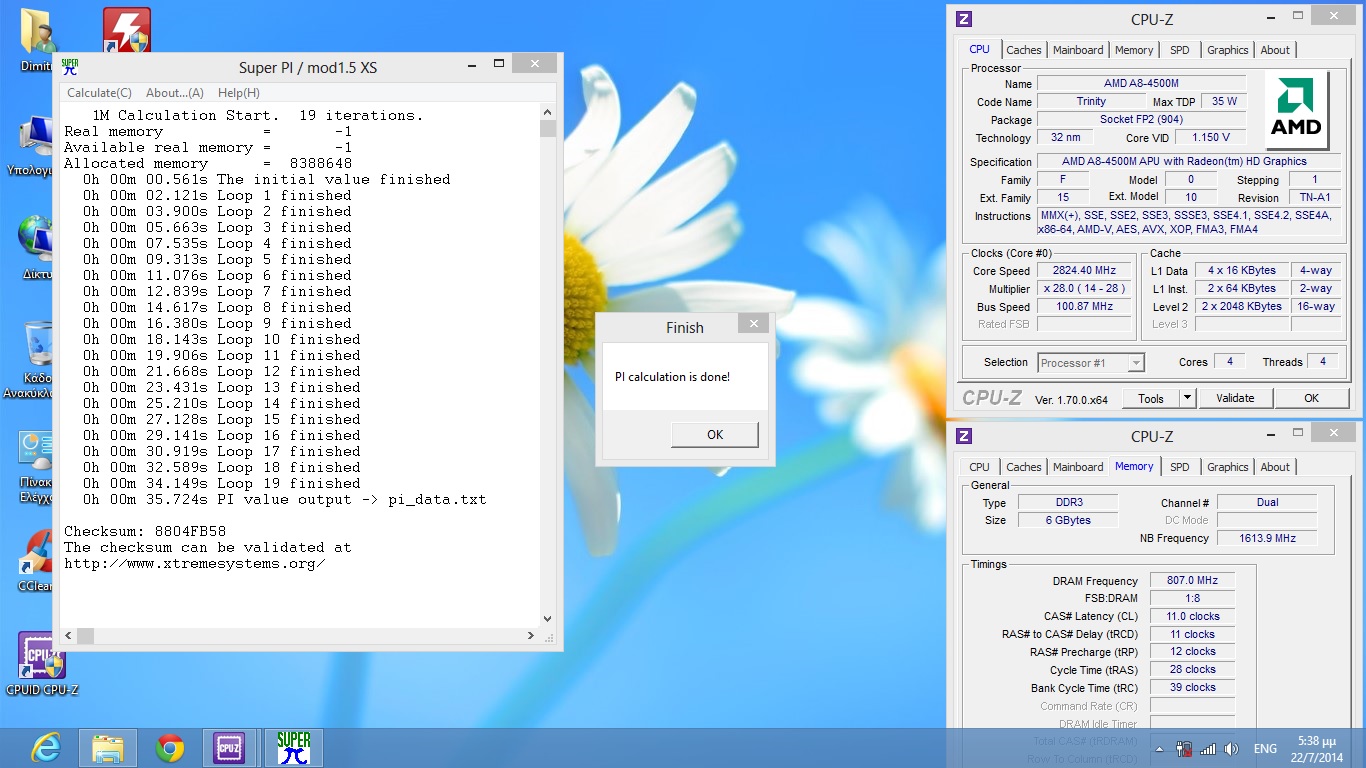Switch to About tab in top CPU-Z window
Image resolution: width=1366 pixels, height=768 pixels.
[1275, 50]
